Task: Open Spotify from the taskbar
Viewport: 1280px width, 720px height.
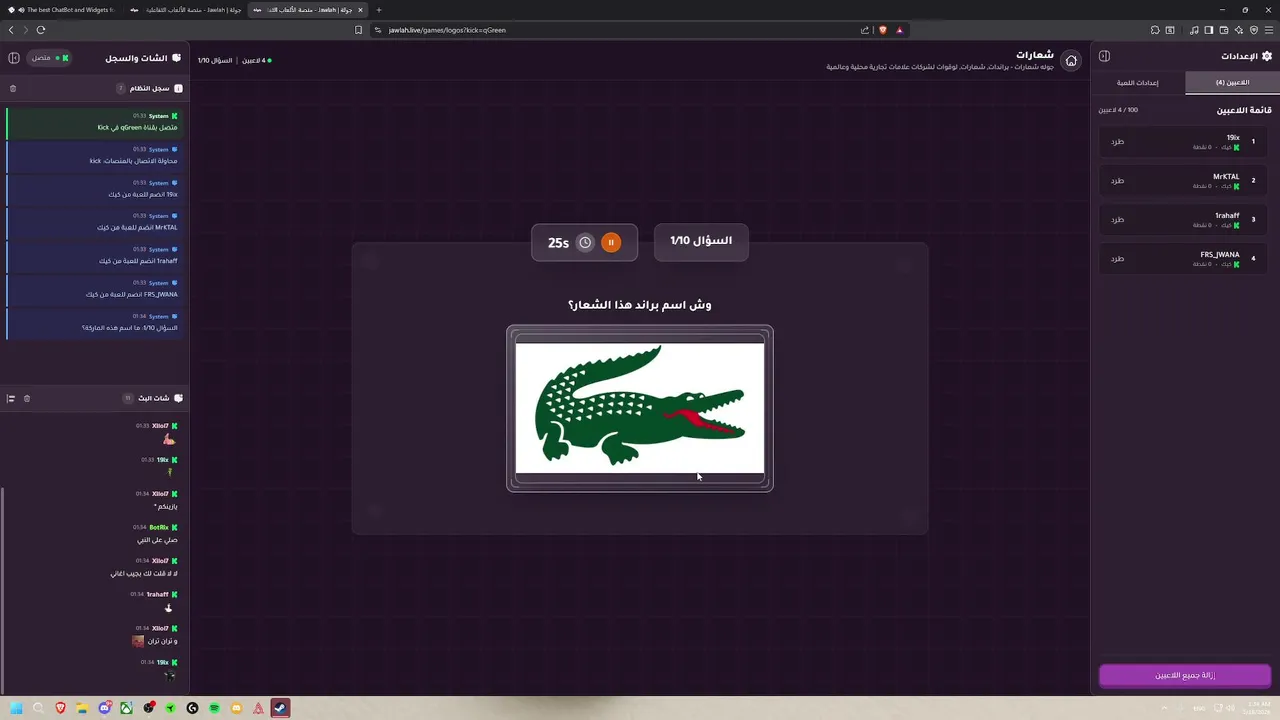Action: [x=214, y=708]
